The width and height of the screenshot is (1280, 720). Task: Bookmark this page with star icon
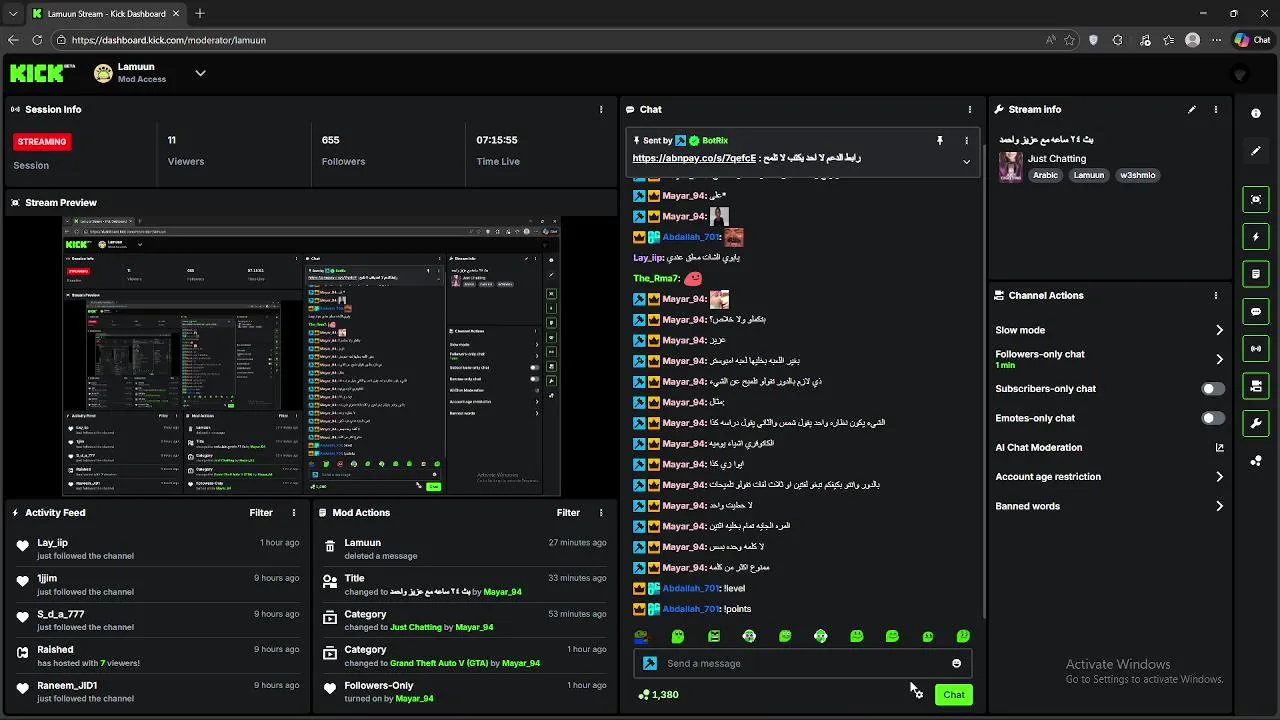(1070, 40)
